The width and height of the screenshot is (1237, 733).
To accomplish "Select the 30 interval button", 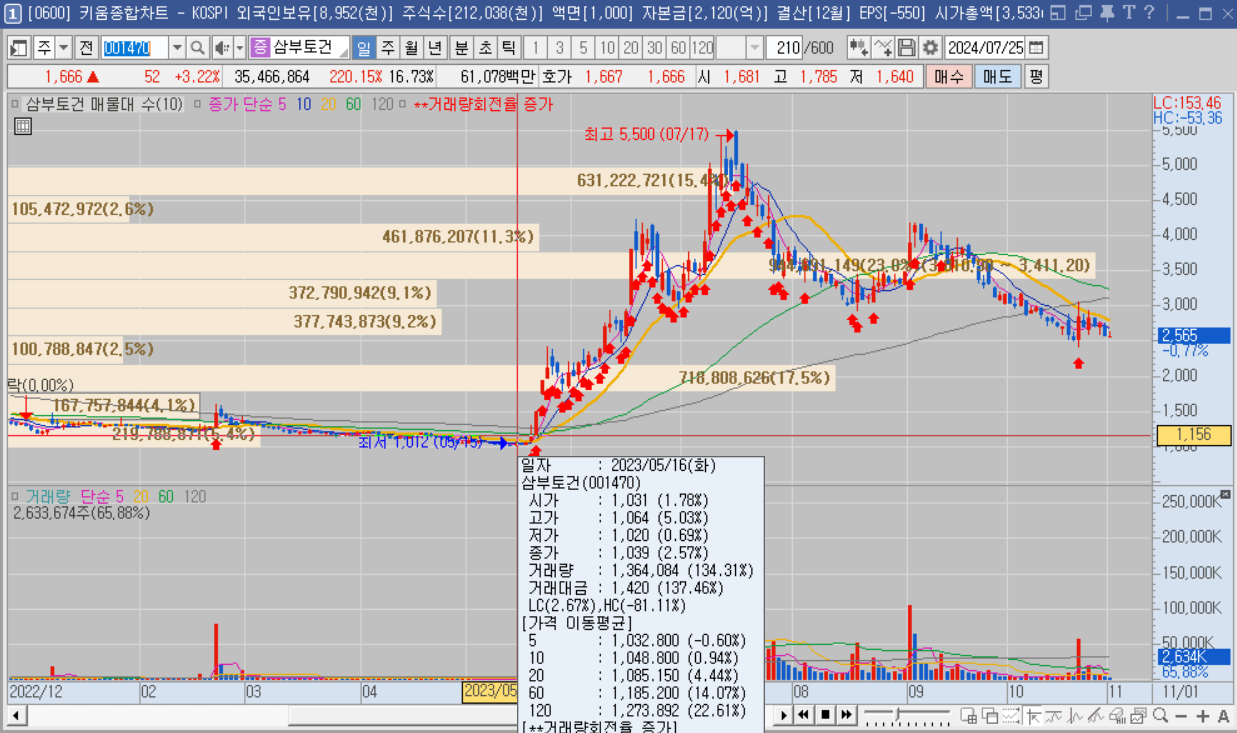I will (x=655, y=48).
